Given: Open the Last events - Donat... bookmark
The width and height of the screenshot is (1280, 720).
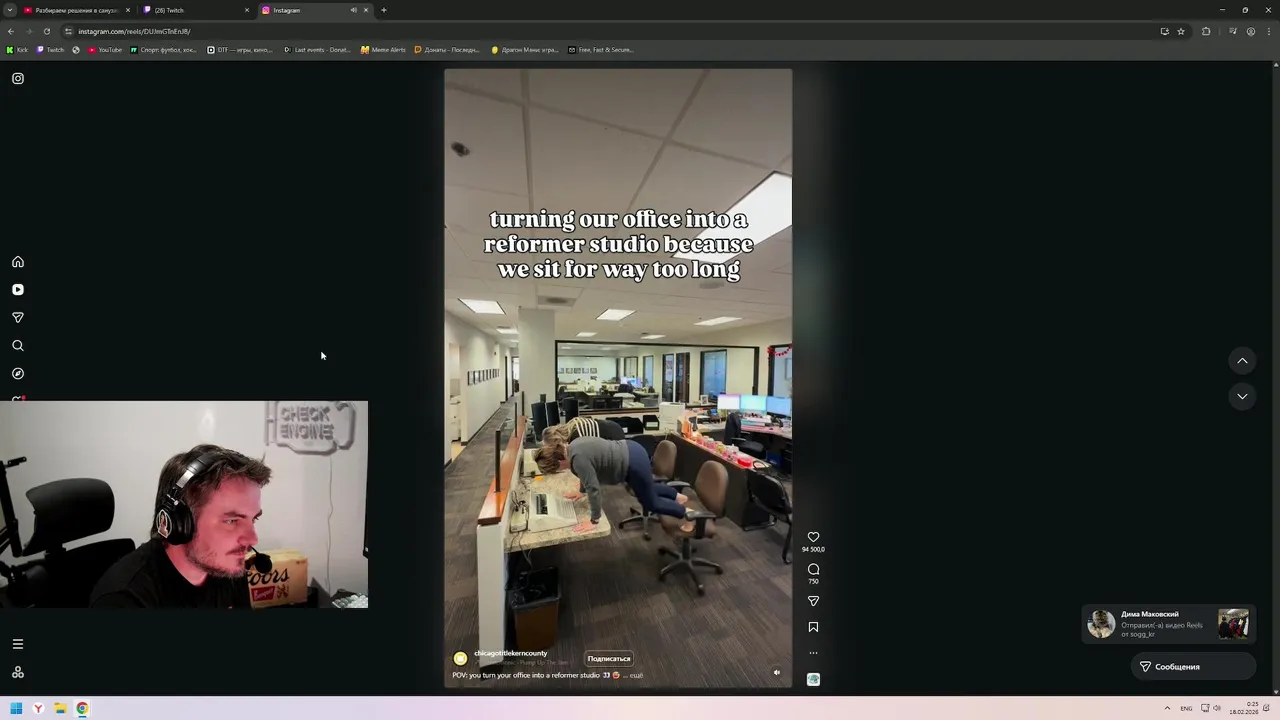Looking at the screenshot, I should 317,50.
